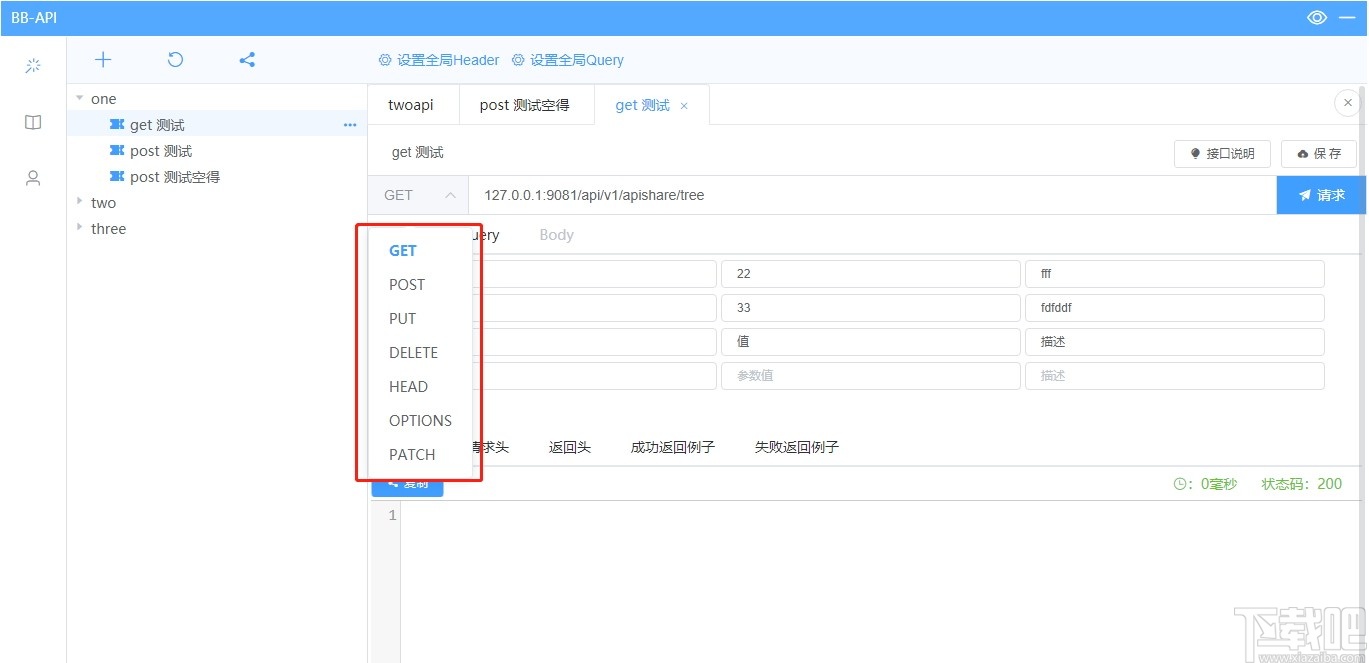This screenshot has height=663, width=1369.
Task: Open the documentation book icon in sidebar
Action: [32, 122]
